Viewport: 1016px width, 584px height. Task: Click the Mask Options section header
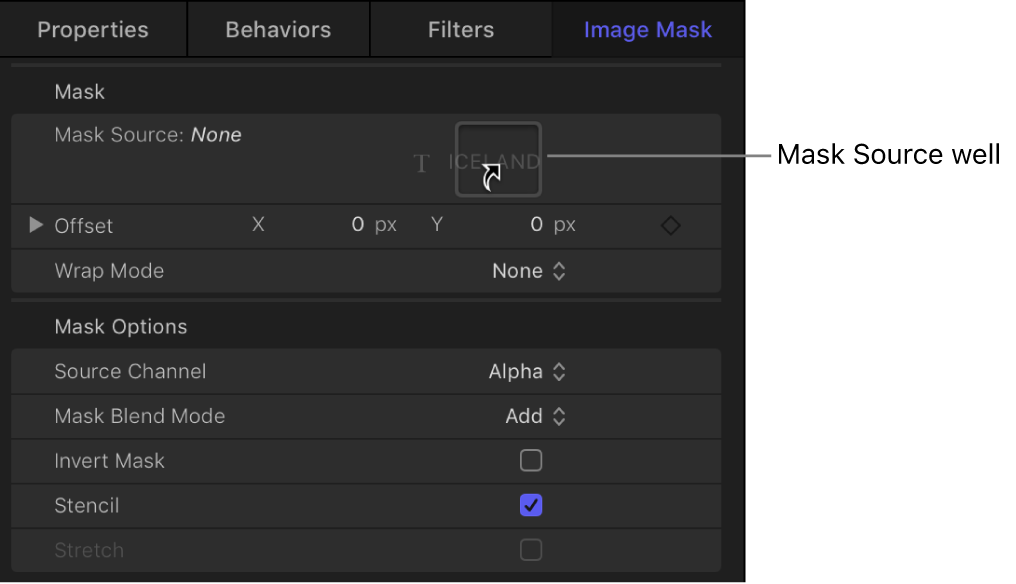pyautogui.click(x=120, y=326)
